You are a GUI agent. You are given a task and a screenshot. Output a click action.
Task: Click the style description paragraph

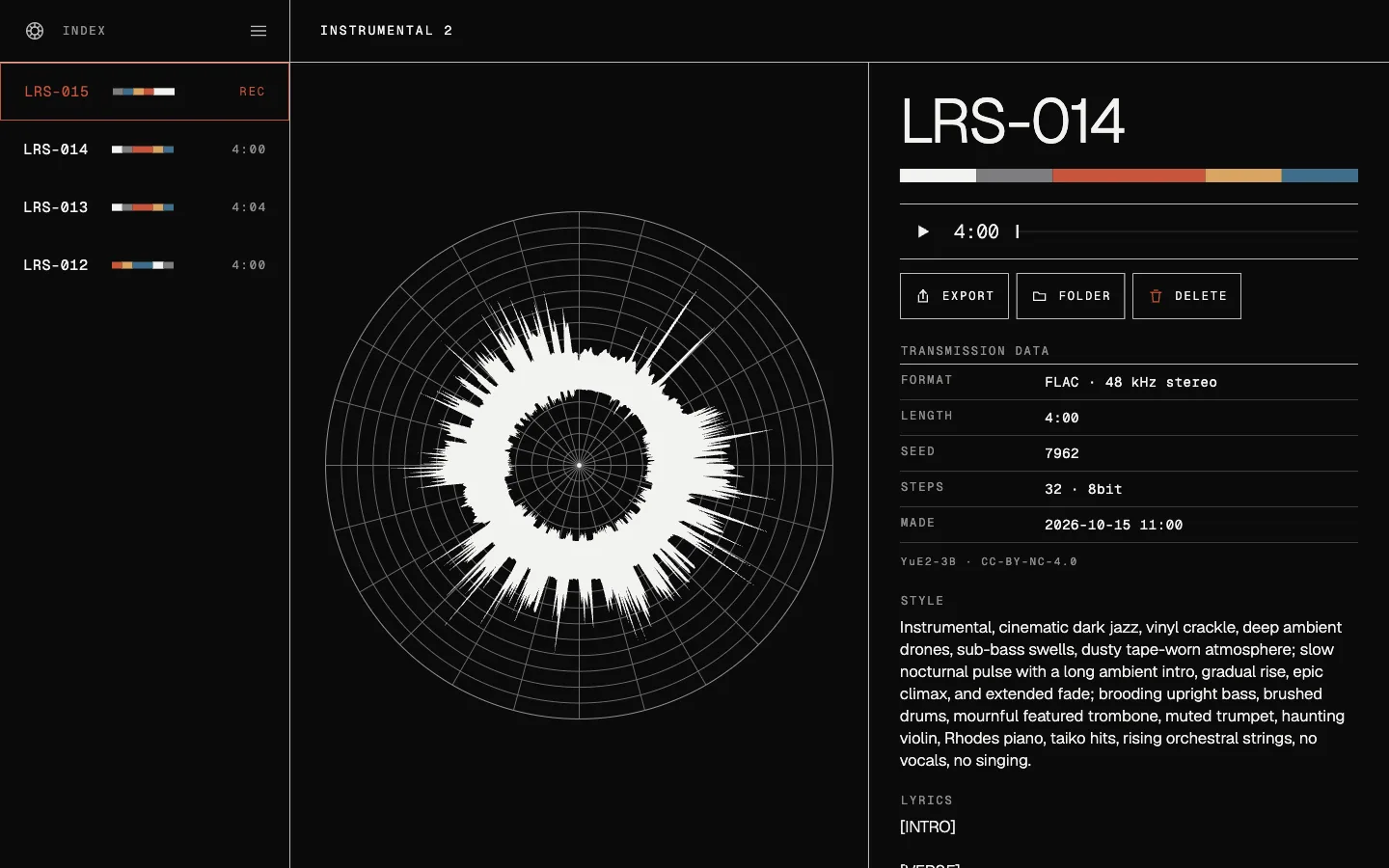pyautogui.click(x=1124, y=693)
